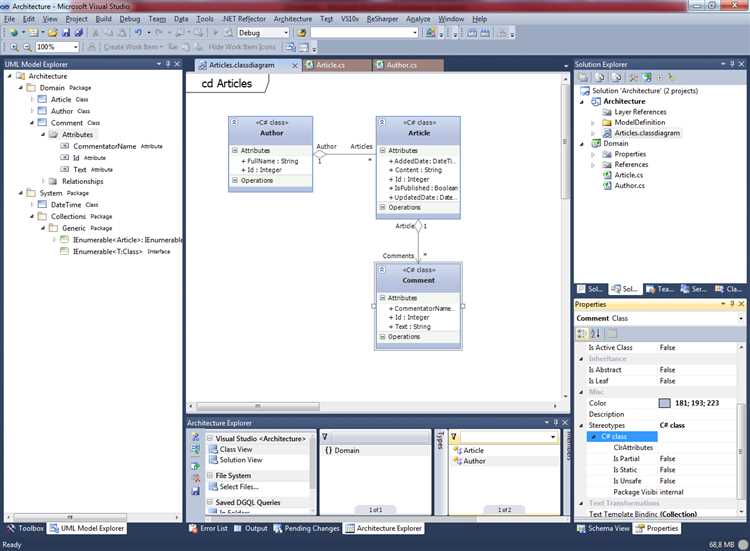The image size is (750, 551).
Task: Collapse Attributes section of Author class shape
Action: [x=235, y=150]
